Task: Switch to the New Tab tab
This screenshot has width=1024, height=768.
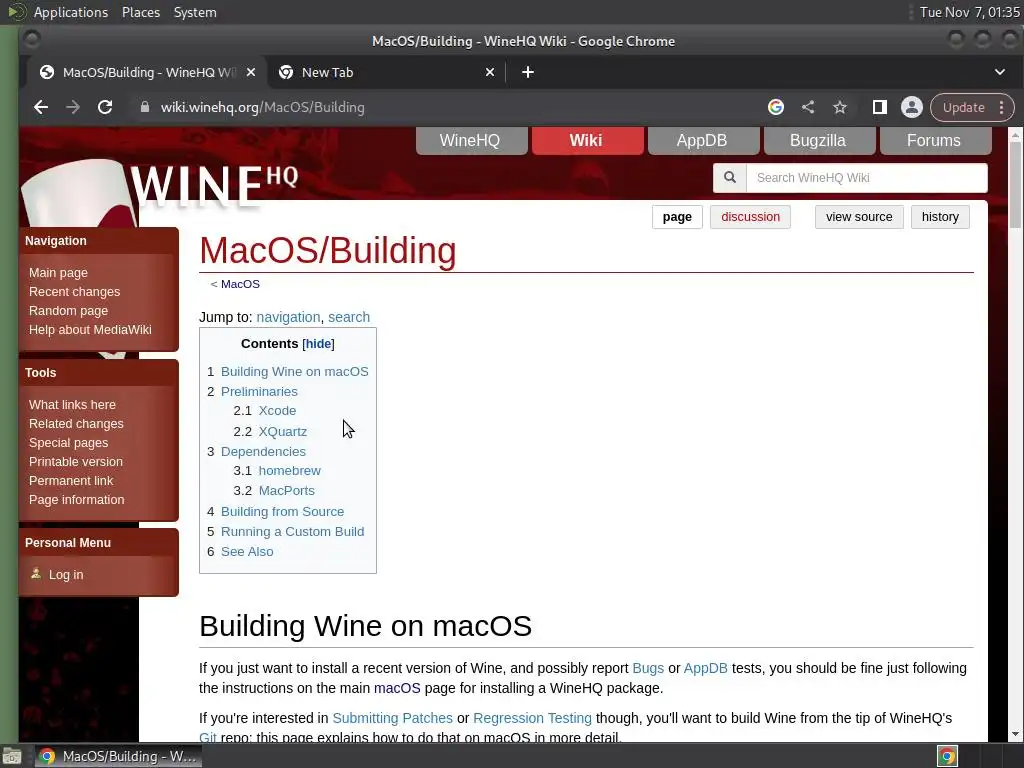Action: click(385, 72)
